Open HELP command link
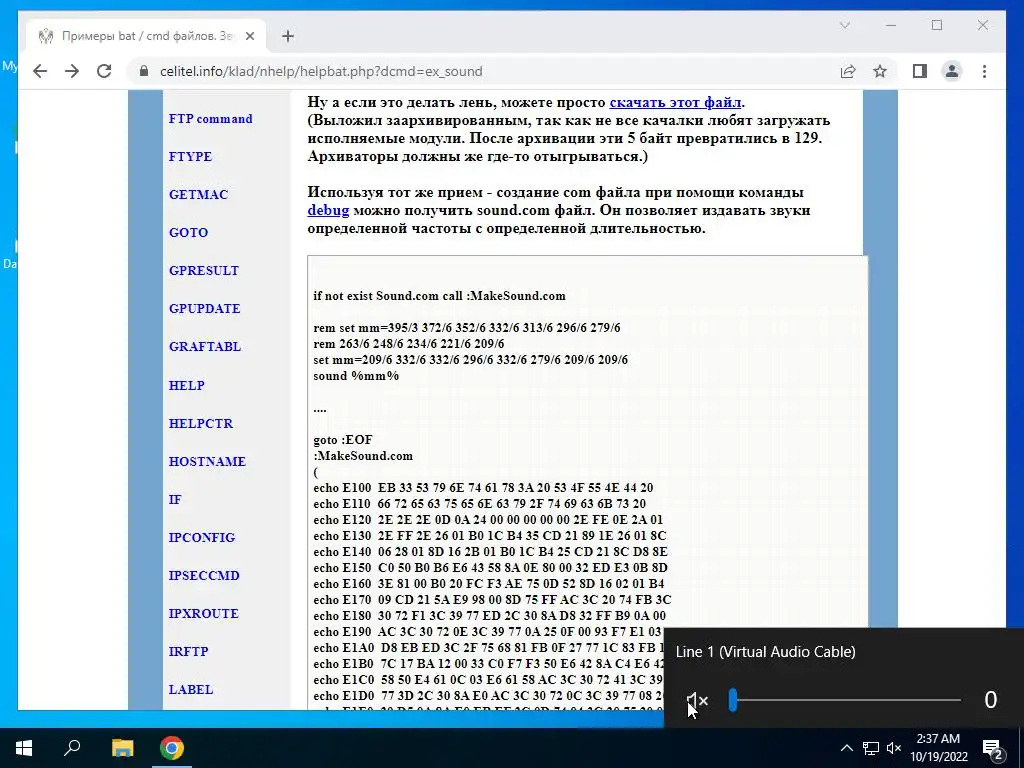This screenshot has width=1024, height=768. coord(186,385)
